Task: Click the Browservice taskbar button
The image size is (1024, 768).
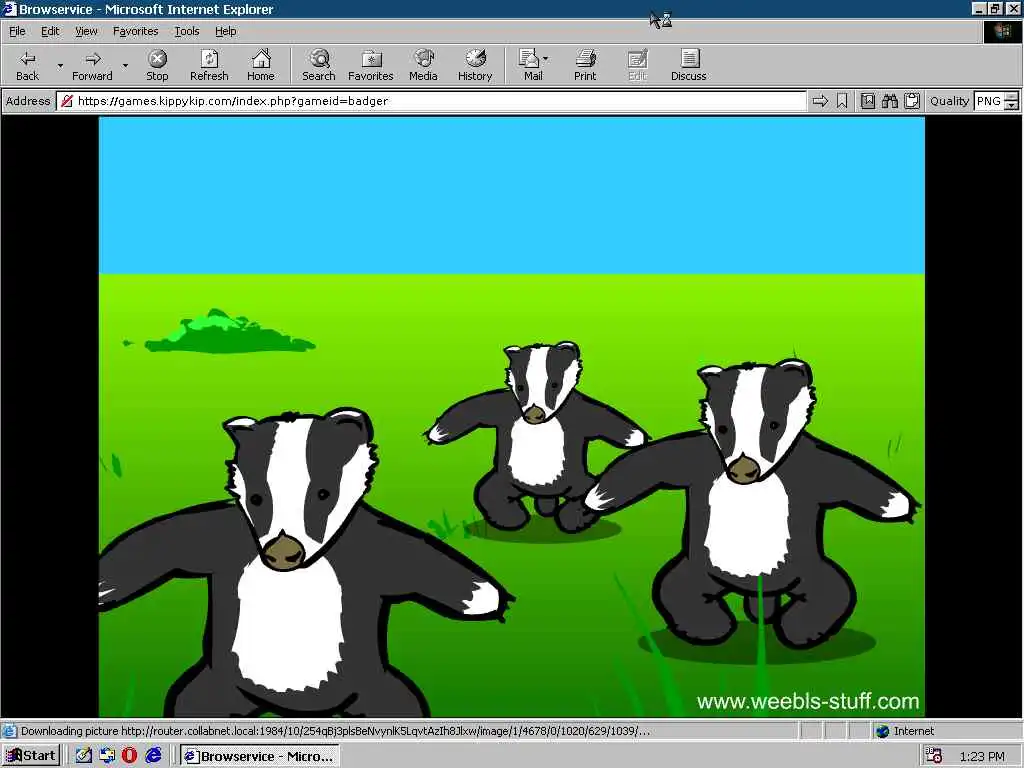Action: coord(260,756)
